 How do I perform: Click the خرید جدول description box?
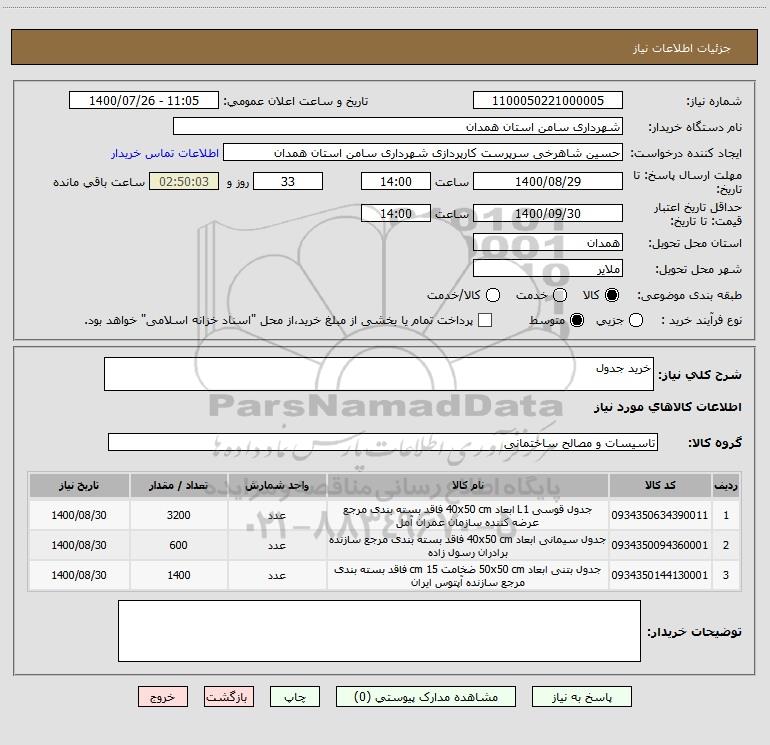(379, 374)
